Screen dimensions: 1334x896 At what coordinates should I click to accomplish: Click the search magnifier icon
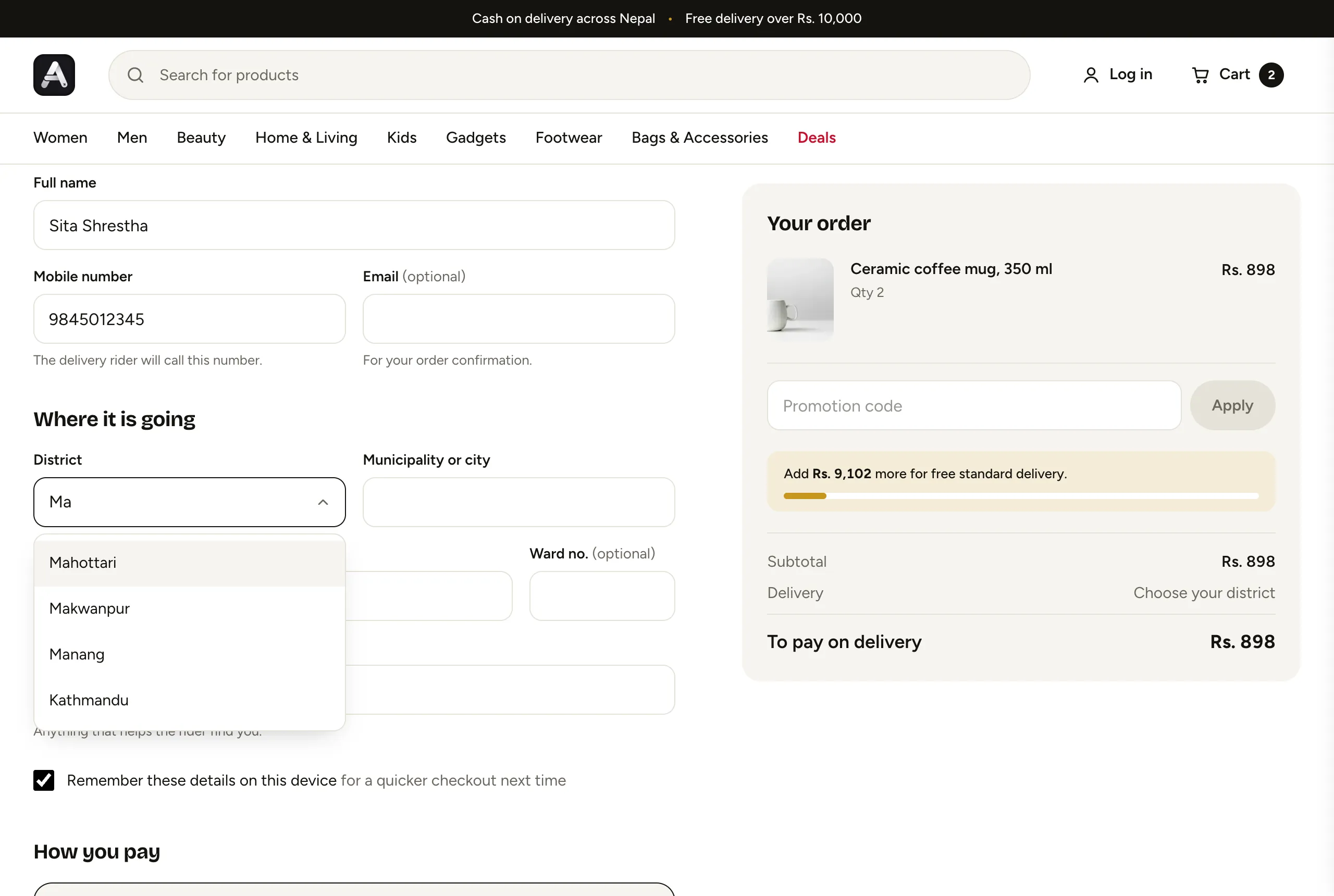(x=135, y=75)
